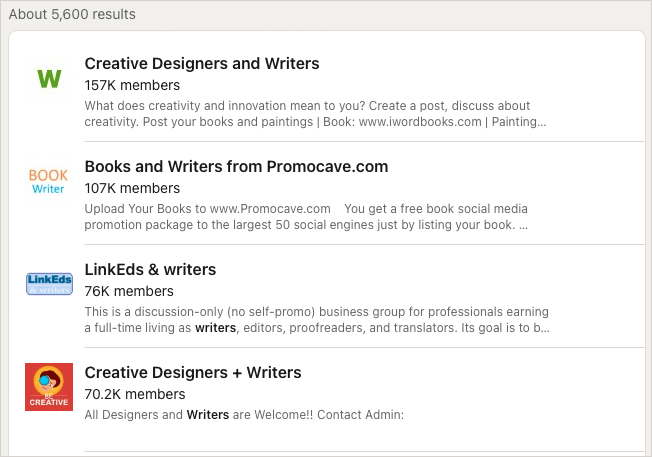Click the 107K members label
Viewport: 652px width, 457px height.
(132, 188)
